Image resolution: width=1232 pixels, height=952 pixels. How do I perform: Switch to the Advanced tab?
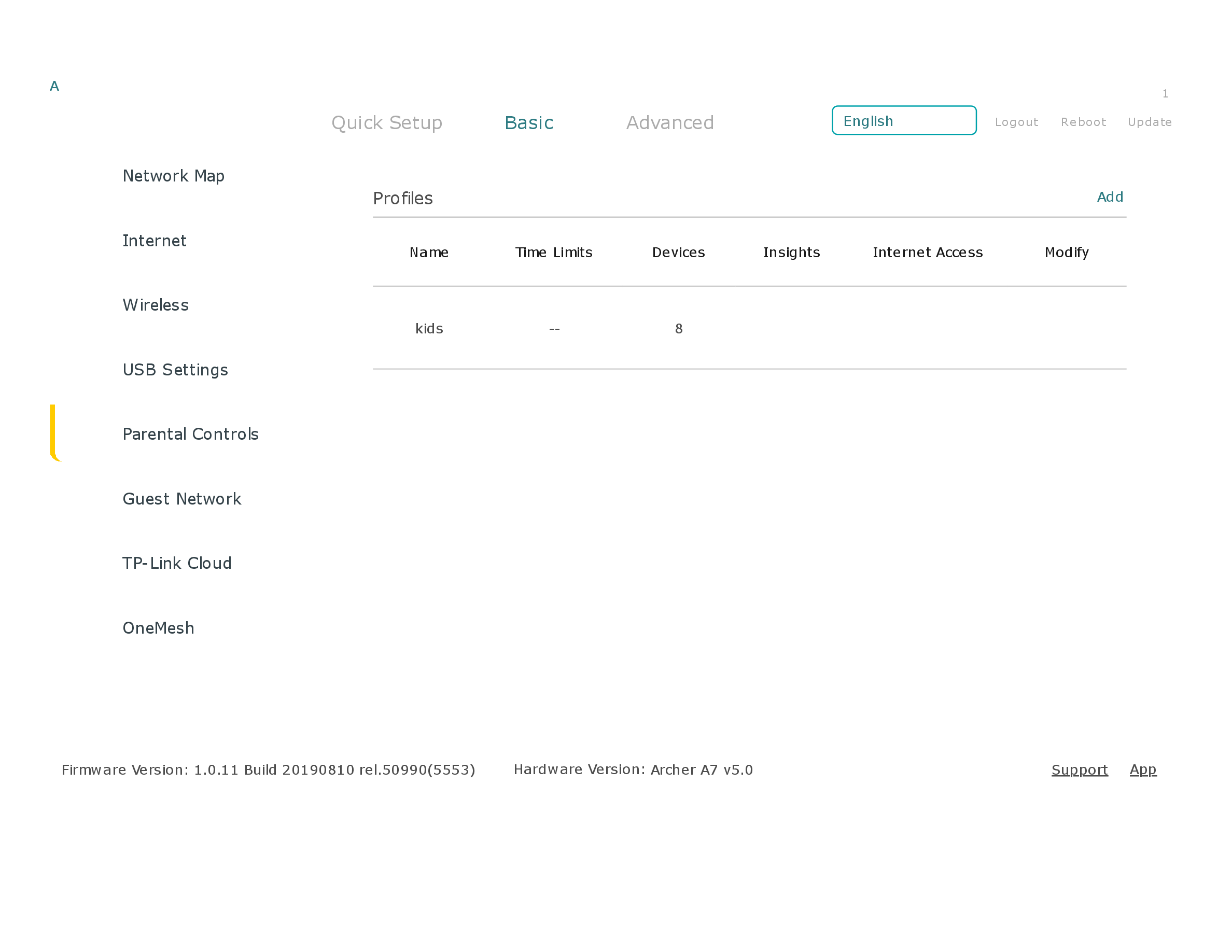pos(669,122)
